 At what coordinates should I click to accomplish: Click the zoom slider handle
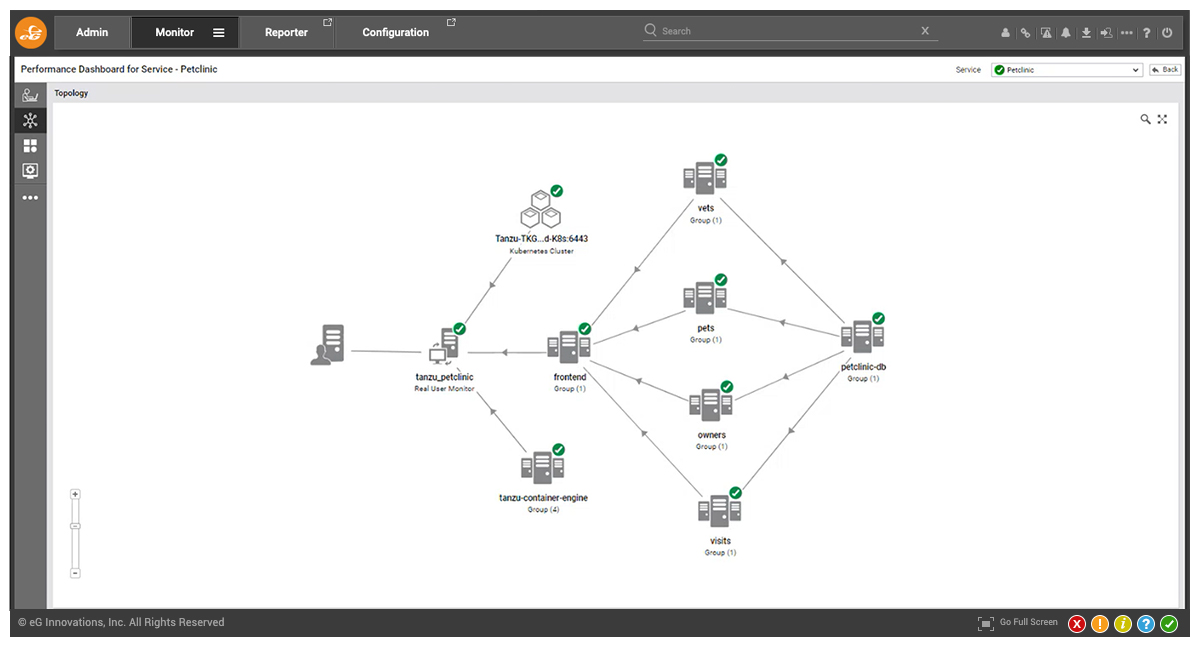(x=75, y=526)
